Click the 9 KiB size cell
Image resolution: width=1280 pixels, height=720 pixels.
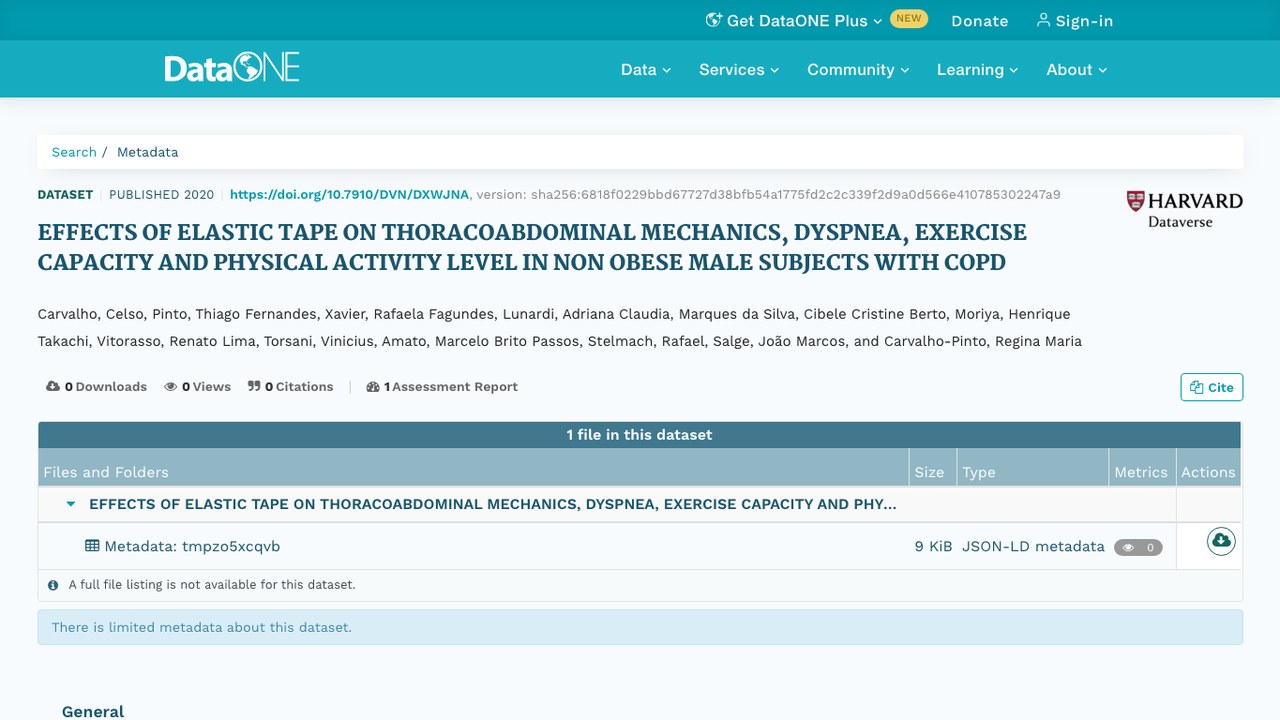coord(933,546)
